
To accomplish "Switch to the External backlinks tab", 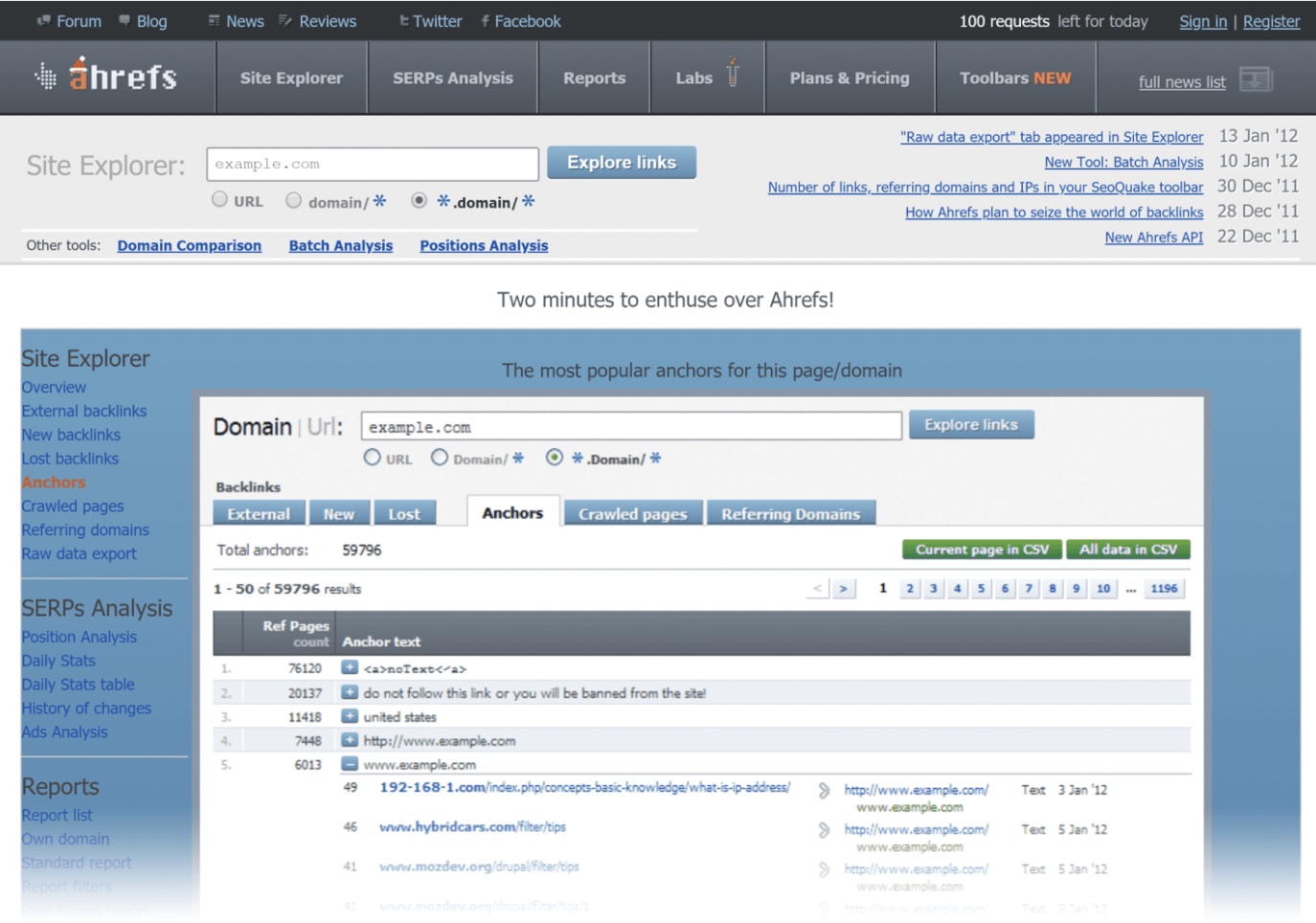I will tap(259, 513).
